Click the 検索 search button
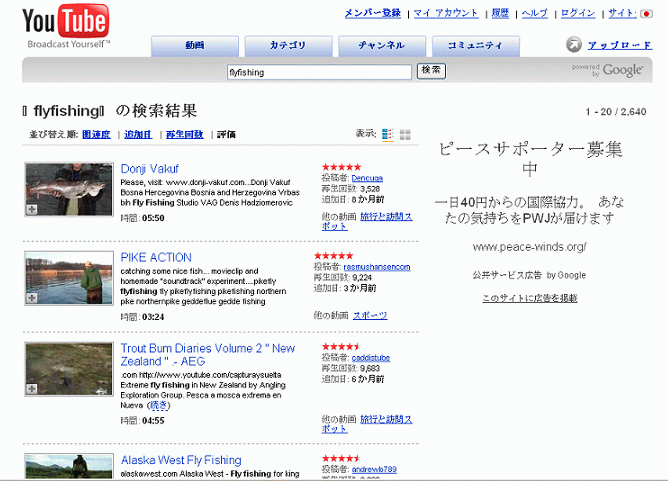668x481 pixels. point(431,71)
